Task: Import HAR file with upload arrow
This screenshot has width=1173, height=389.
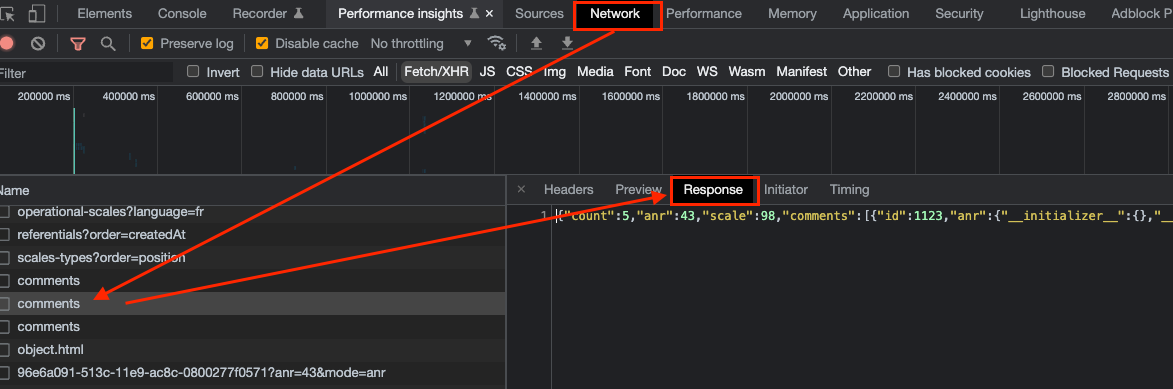Action: pyautogui.click(x=536, y=43)
